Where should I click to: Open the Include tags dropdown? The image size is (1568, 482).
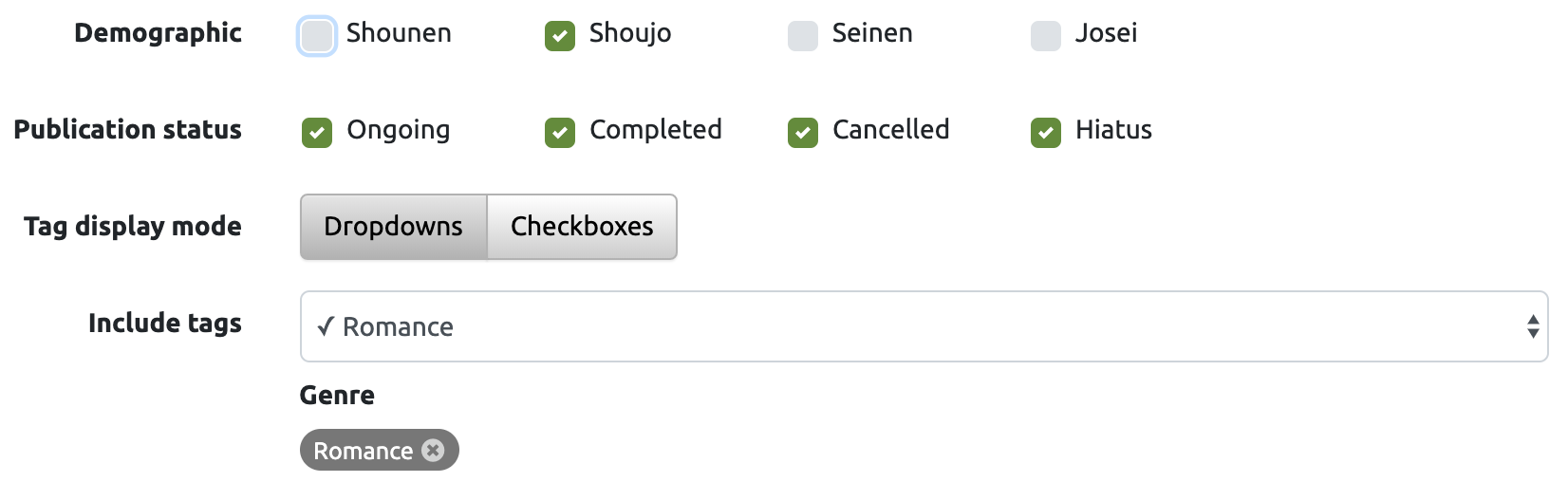[x=924, y=326]
